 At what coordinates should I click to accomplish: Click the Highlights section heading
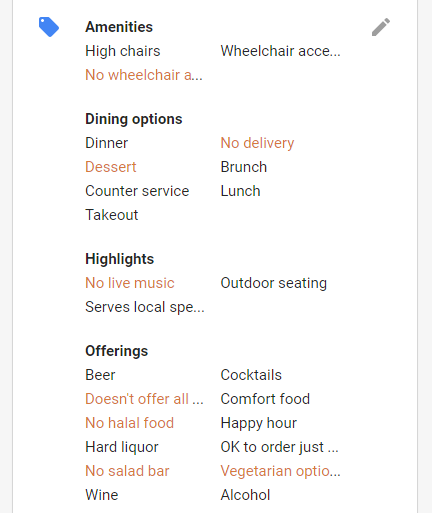tap(119, 259)
